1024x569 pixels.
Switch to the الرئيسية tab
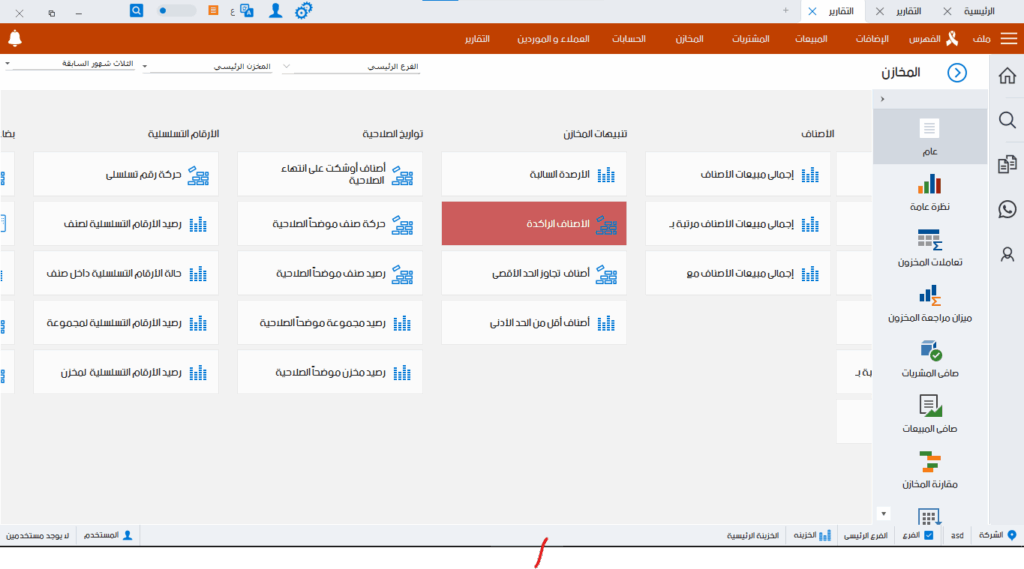click(978, 11)
